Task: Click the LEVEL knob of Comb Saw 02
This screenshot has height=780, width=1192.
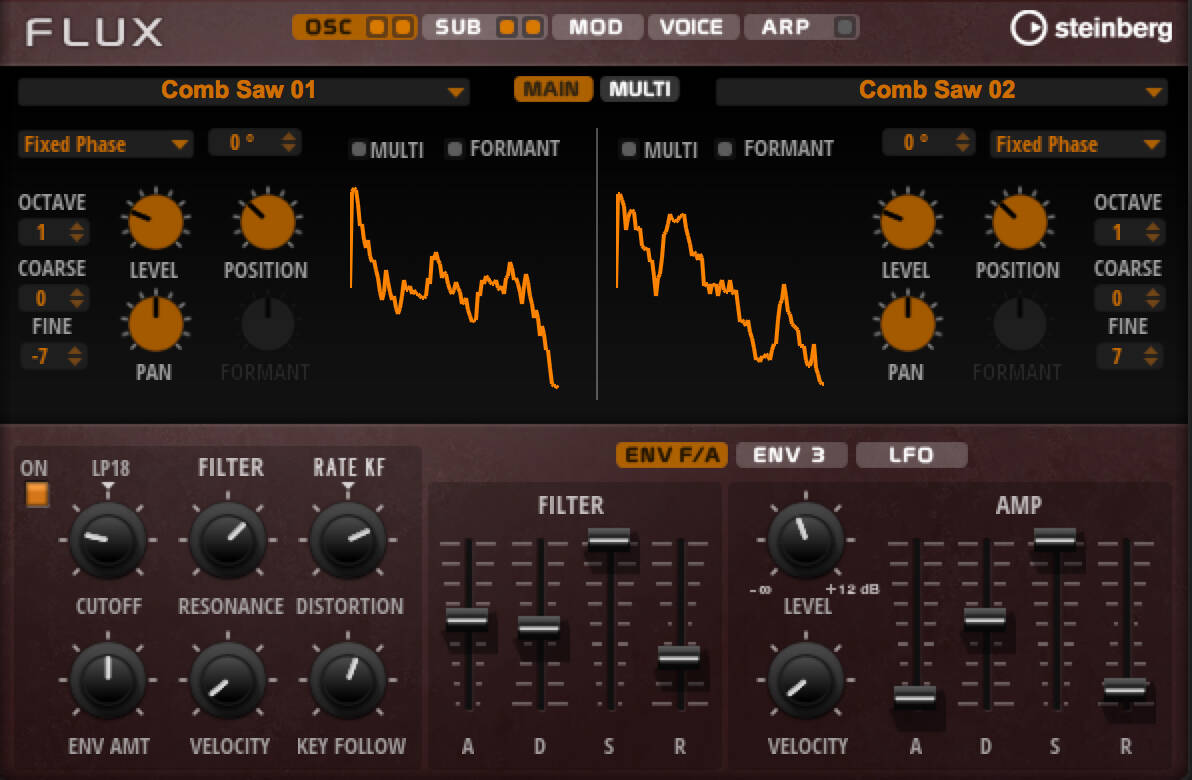Action: click(908, 221)
